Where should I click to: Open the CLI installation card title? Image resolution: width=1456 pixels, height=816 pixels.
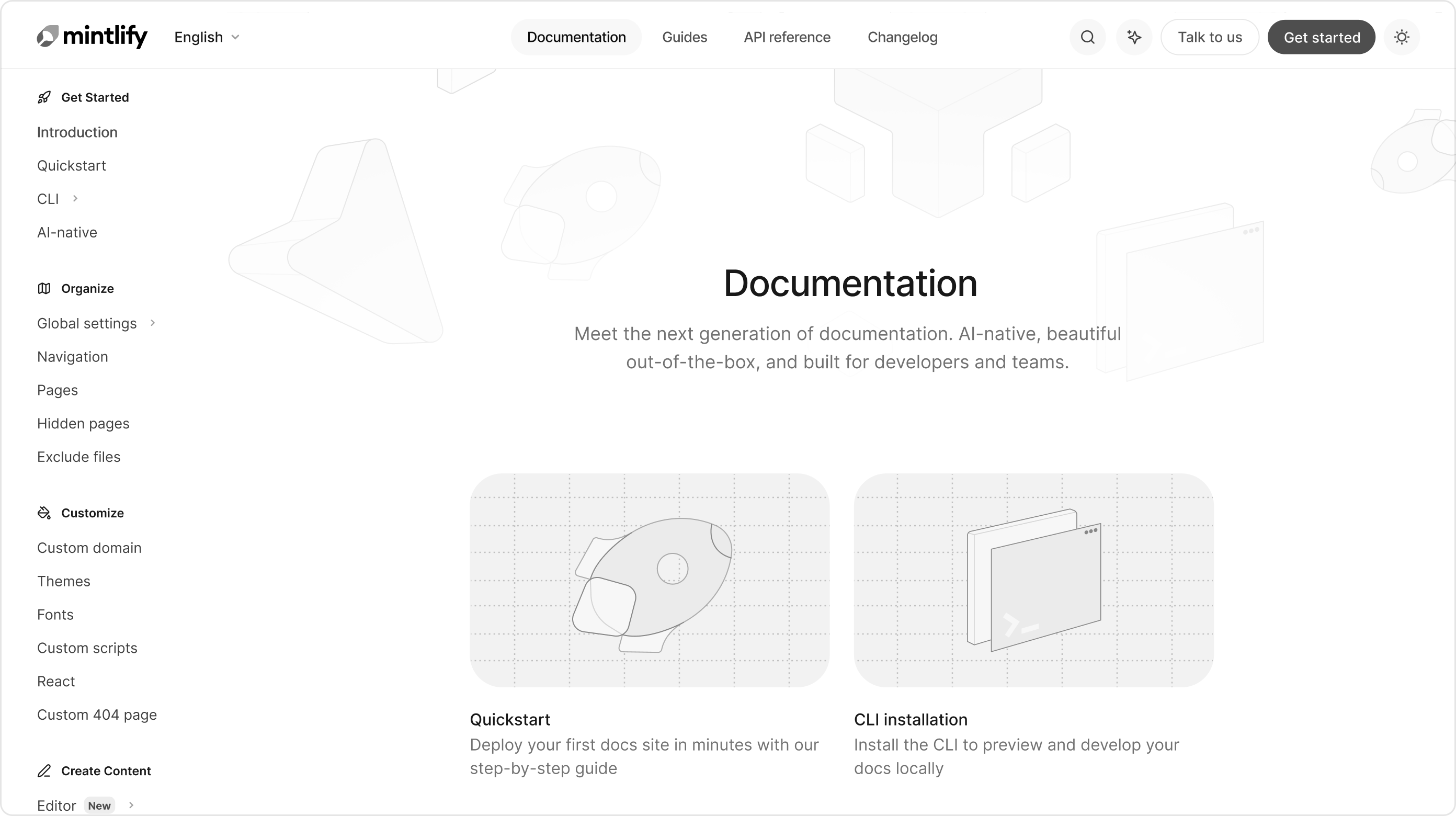(x=911, y=719)
